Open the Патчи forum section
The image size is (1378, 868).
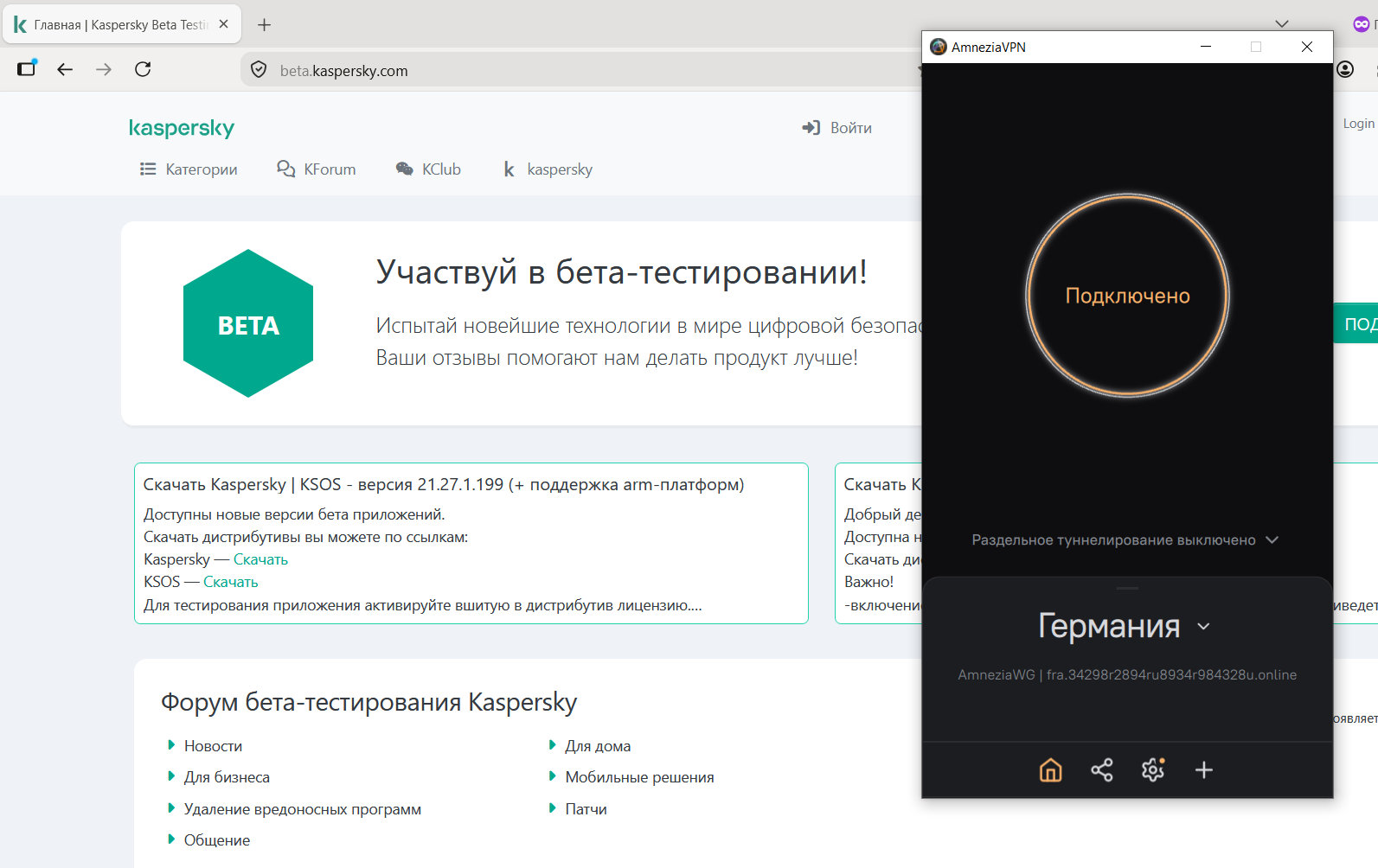click(586, 809)
